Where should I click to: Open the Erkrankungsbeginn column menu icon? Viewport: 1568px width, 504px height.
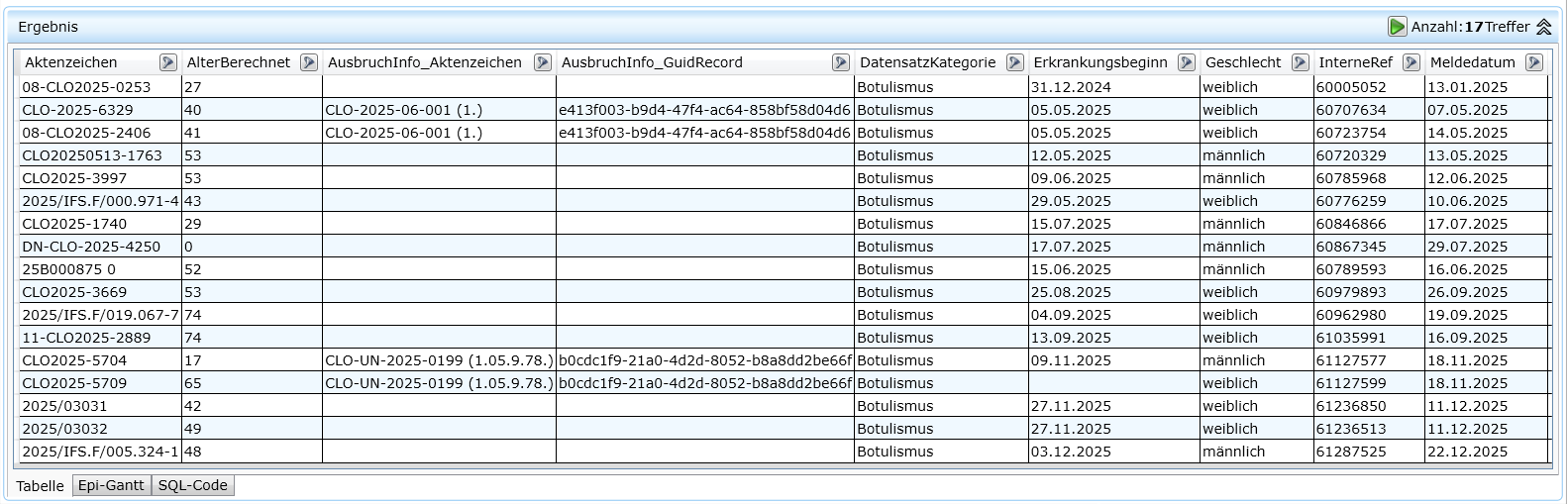point(1186,62)
